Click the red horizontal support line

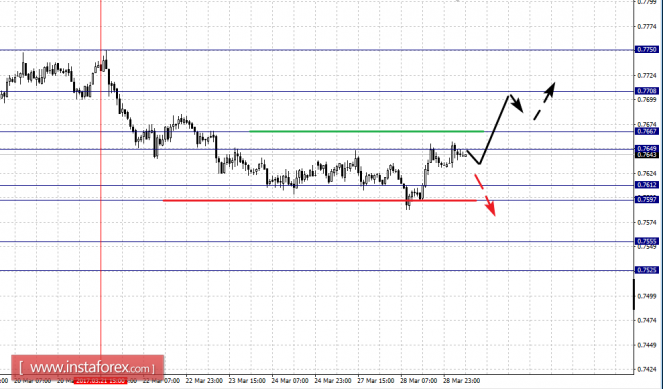(320, 200)
